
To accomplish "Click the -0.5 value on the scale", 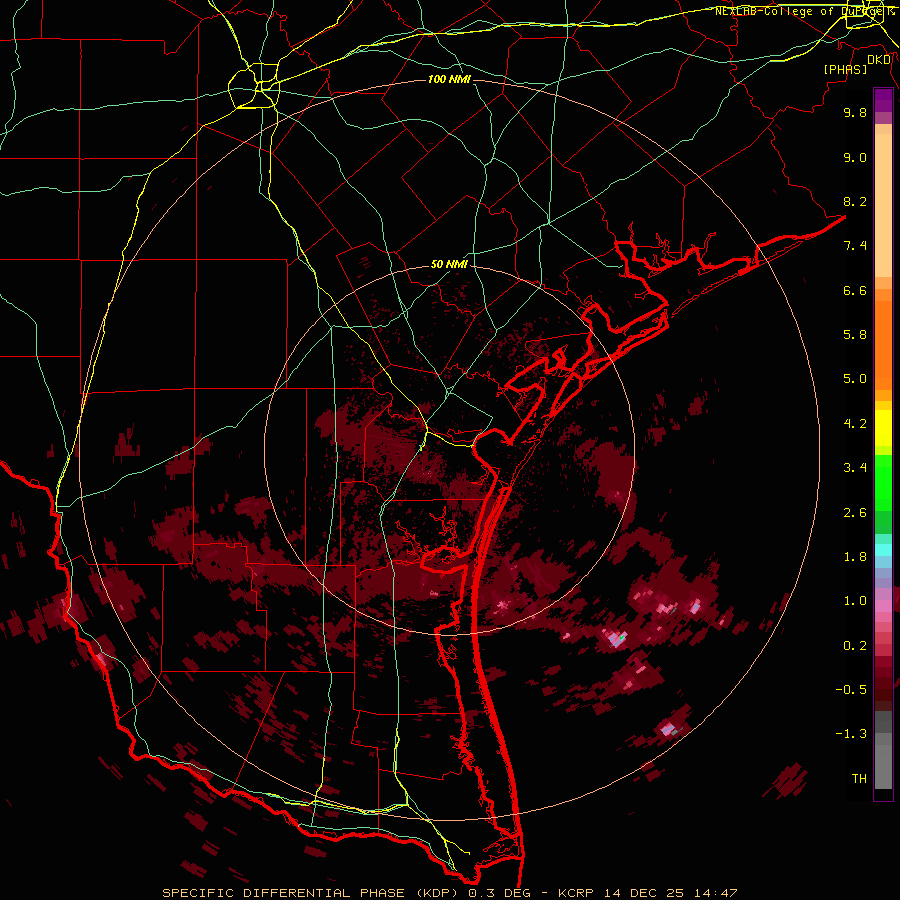I will click(x=851, y=690).
